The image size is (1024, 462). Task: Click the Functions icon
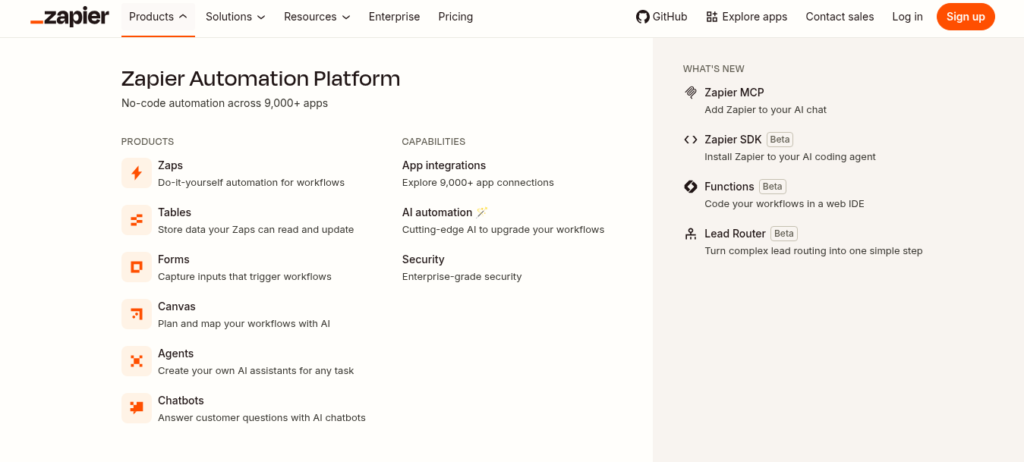pos(690,187)
